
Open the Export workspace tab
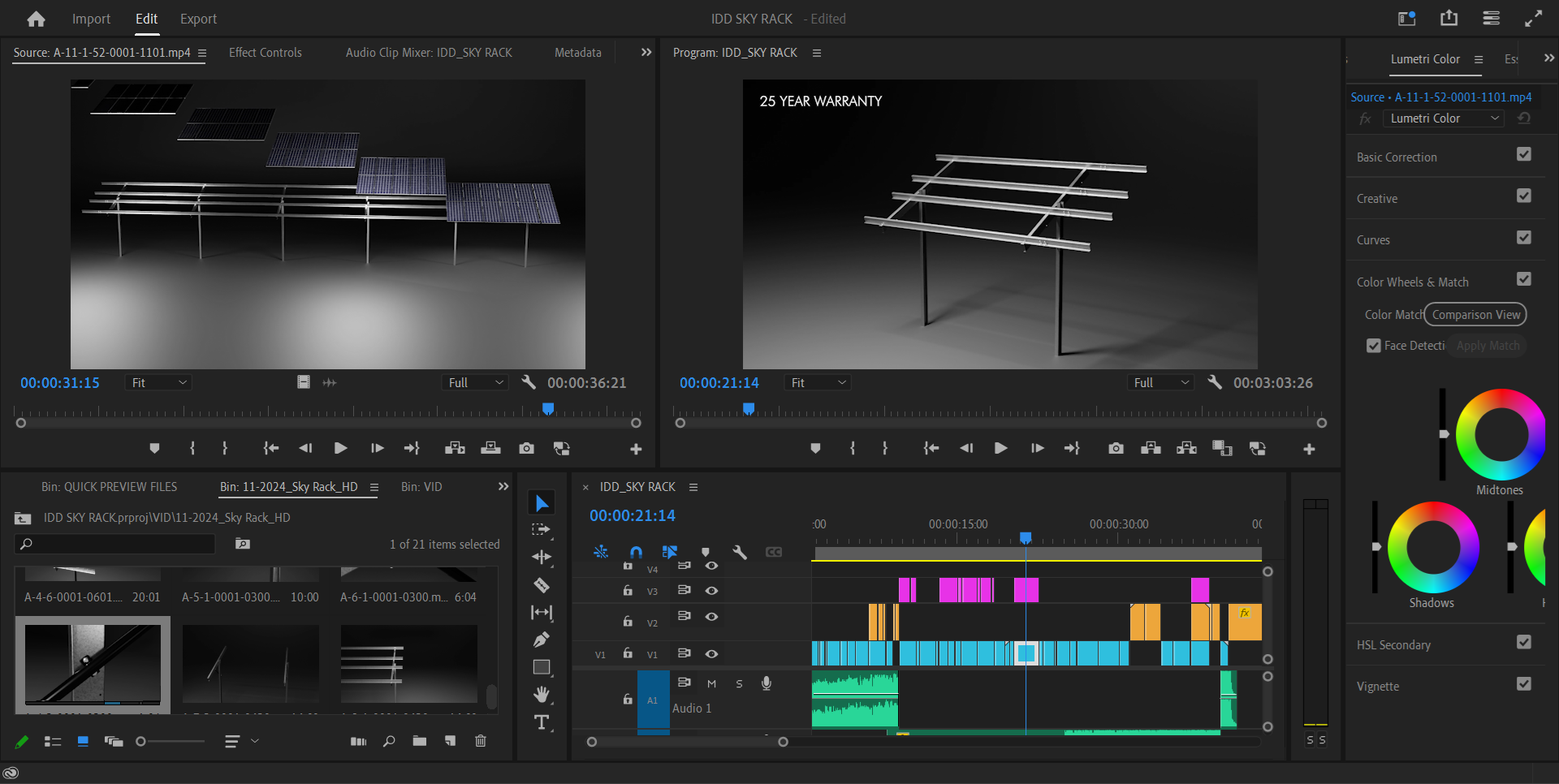(x=198, y=19)
